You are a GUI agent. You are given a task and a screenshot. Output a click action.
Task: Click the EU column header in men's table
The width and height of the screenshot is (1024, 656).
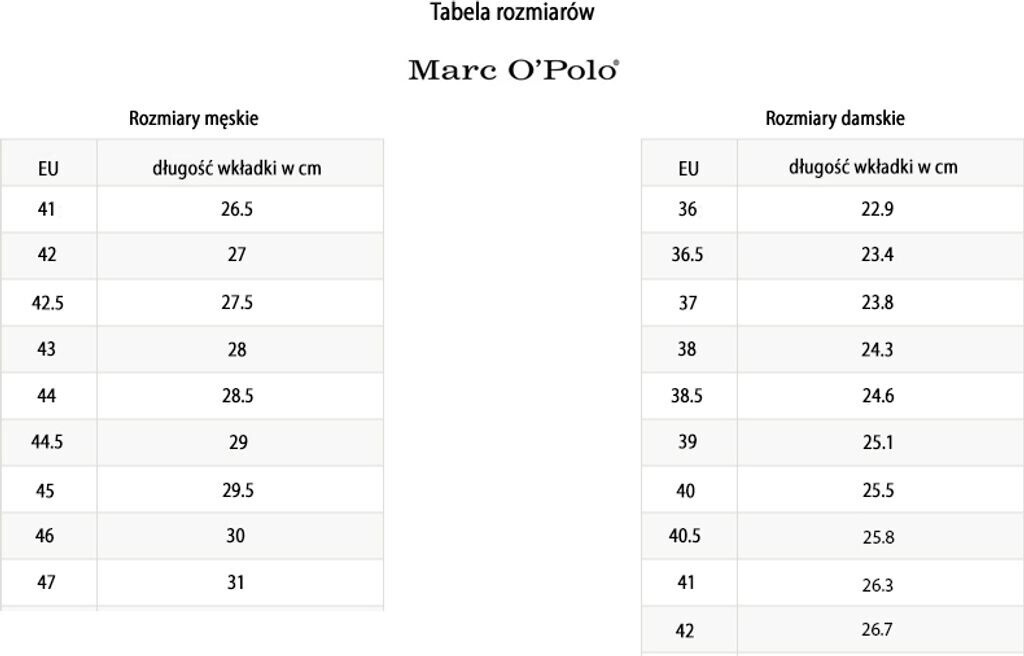[x=48, y=168]
